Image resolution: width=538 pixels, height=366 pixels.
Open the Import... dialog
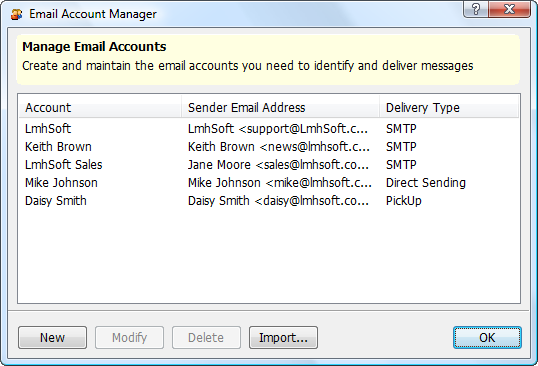pos(283,338)
